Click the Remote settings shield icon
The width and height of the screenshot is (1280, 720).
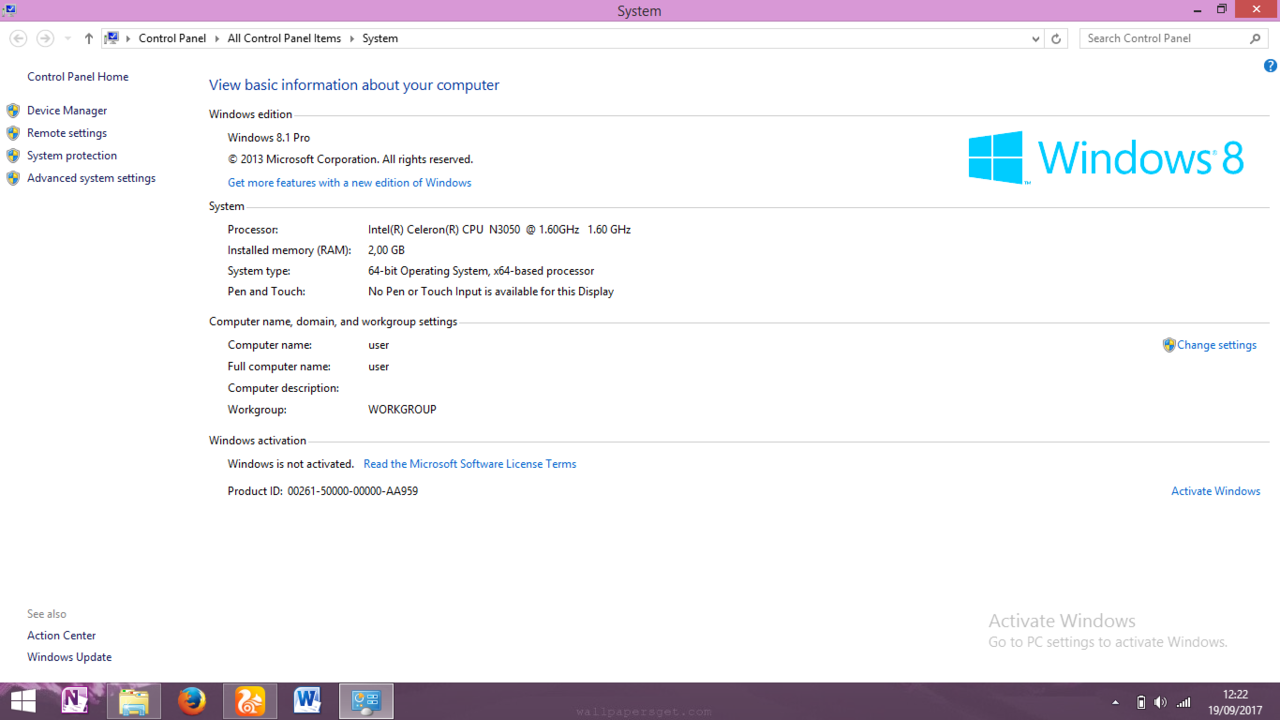pyautogui.click(x=13, y=133)
